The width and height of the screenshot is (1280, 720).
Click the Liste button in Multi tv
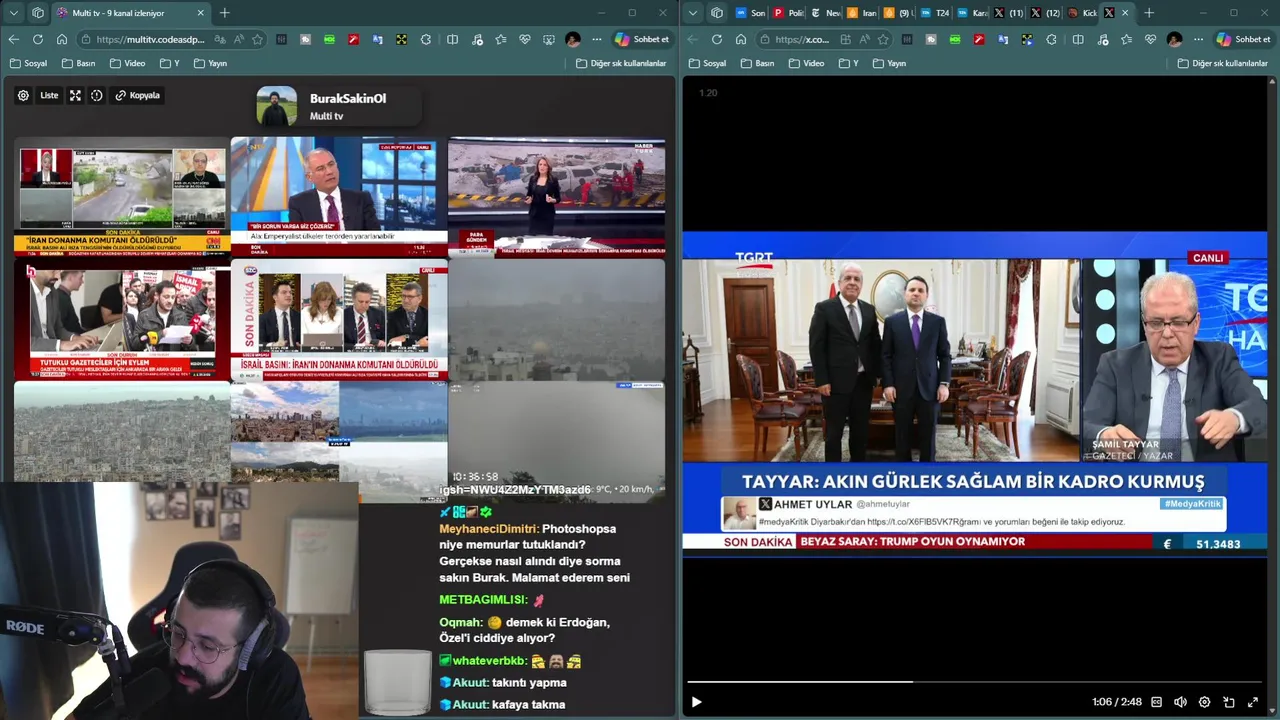pos(49,96)
